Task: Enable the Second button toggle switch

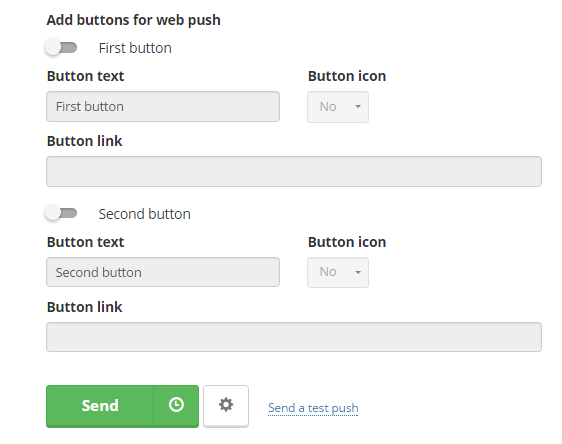Action: (61, 213)
